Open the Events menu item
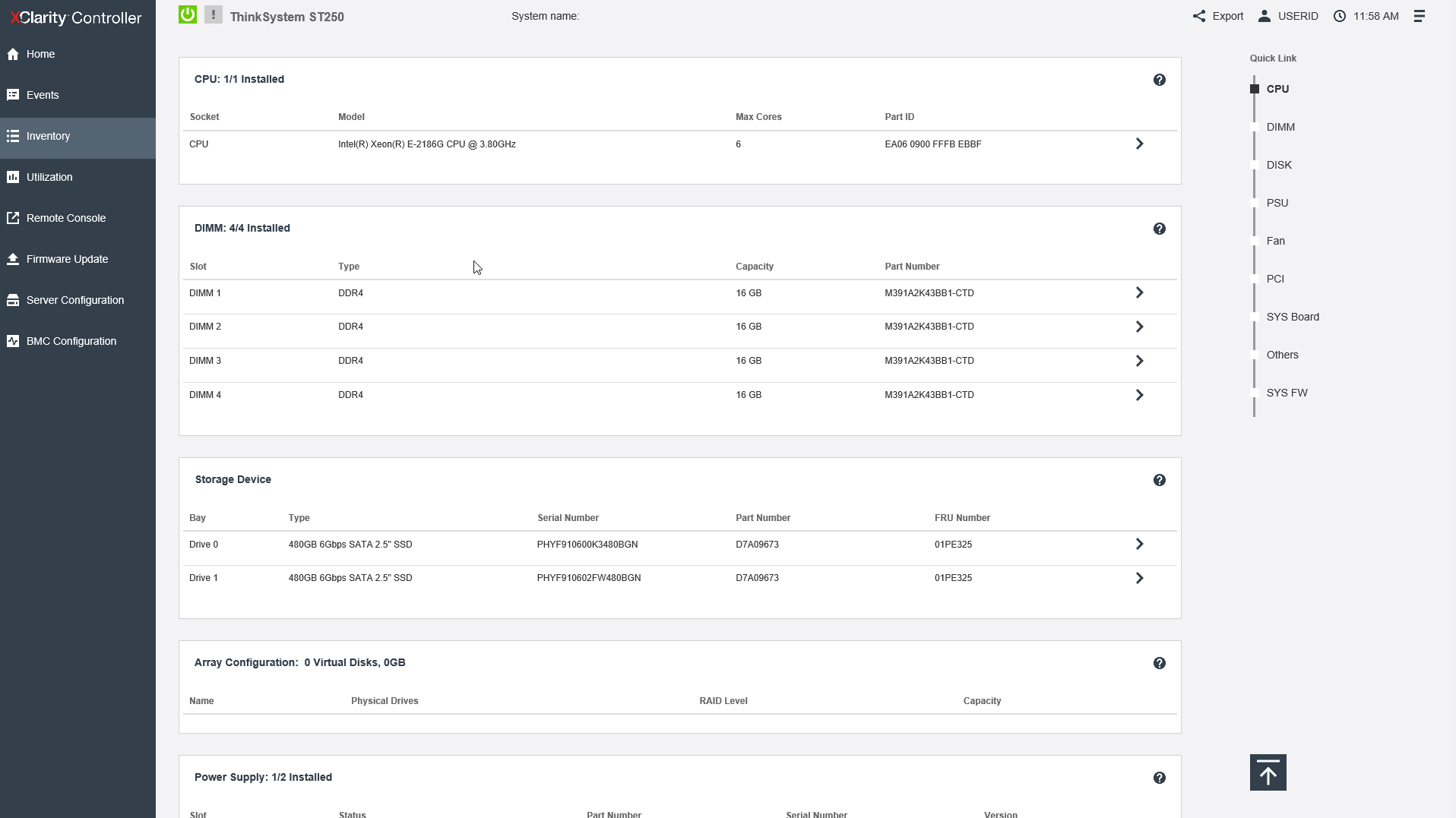This screenshot has width=1456, height=818. point(78,95)
